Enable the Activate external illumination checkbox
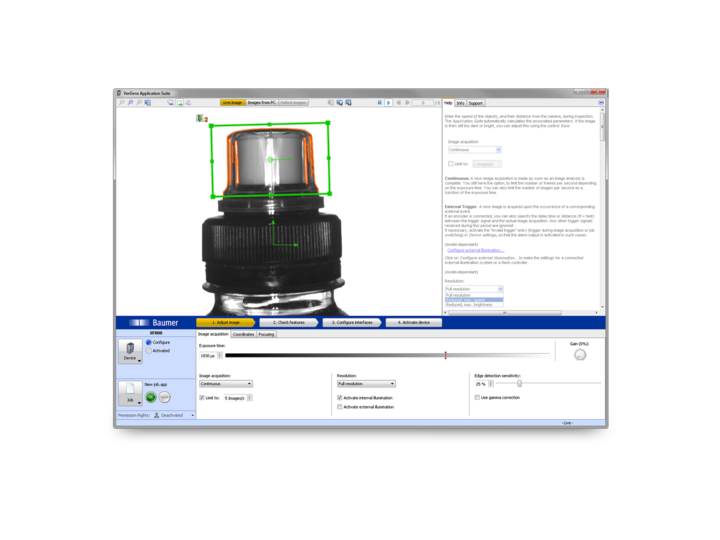The image size is (720, 540). [x=340, y=407]
